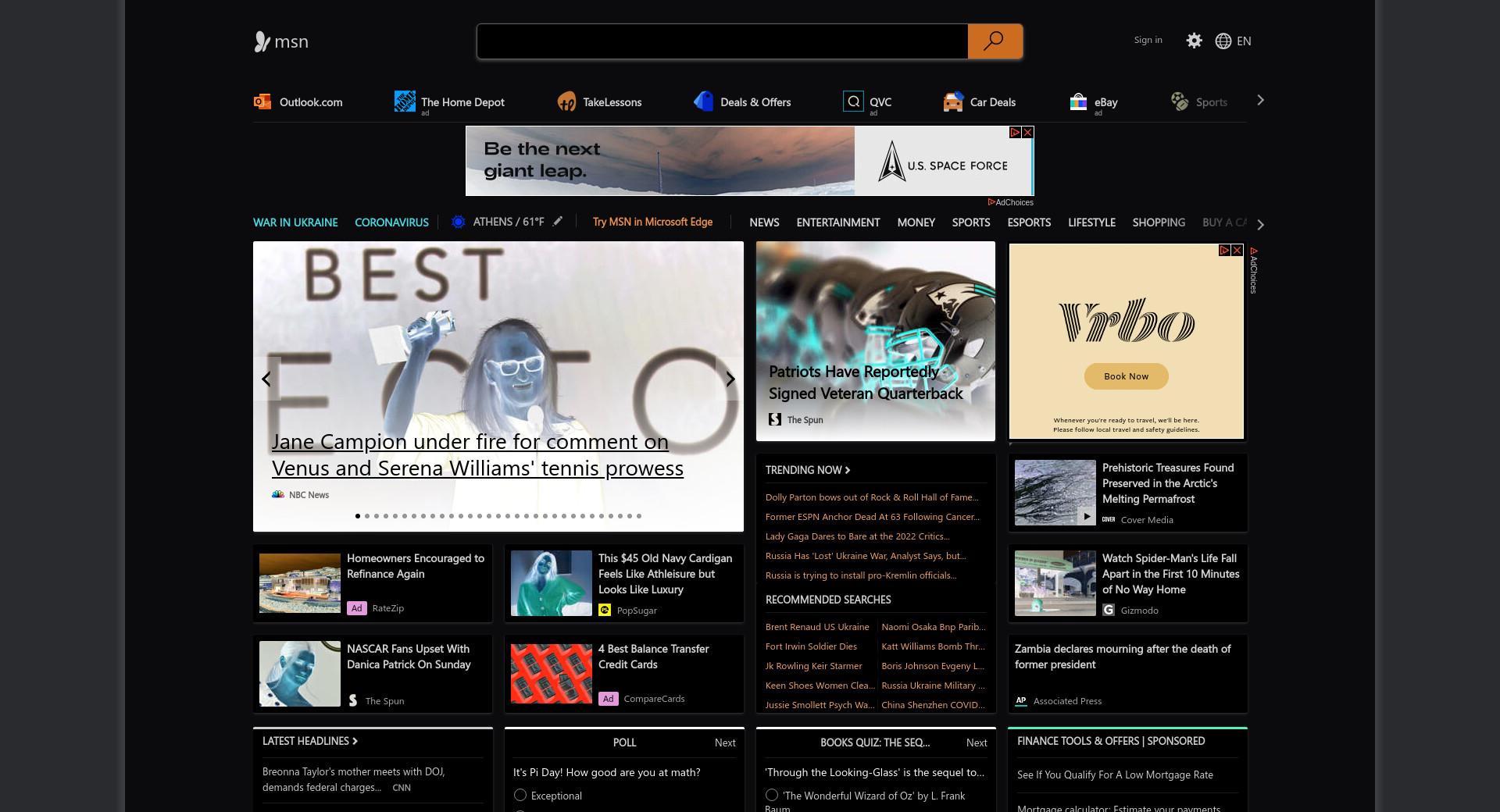Screen dimensions: 1500x812
Task: Open Dolly Parton trending story link
Action: click(871, 497)
